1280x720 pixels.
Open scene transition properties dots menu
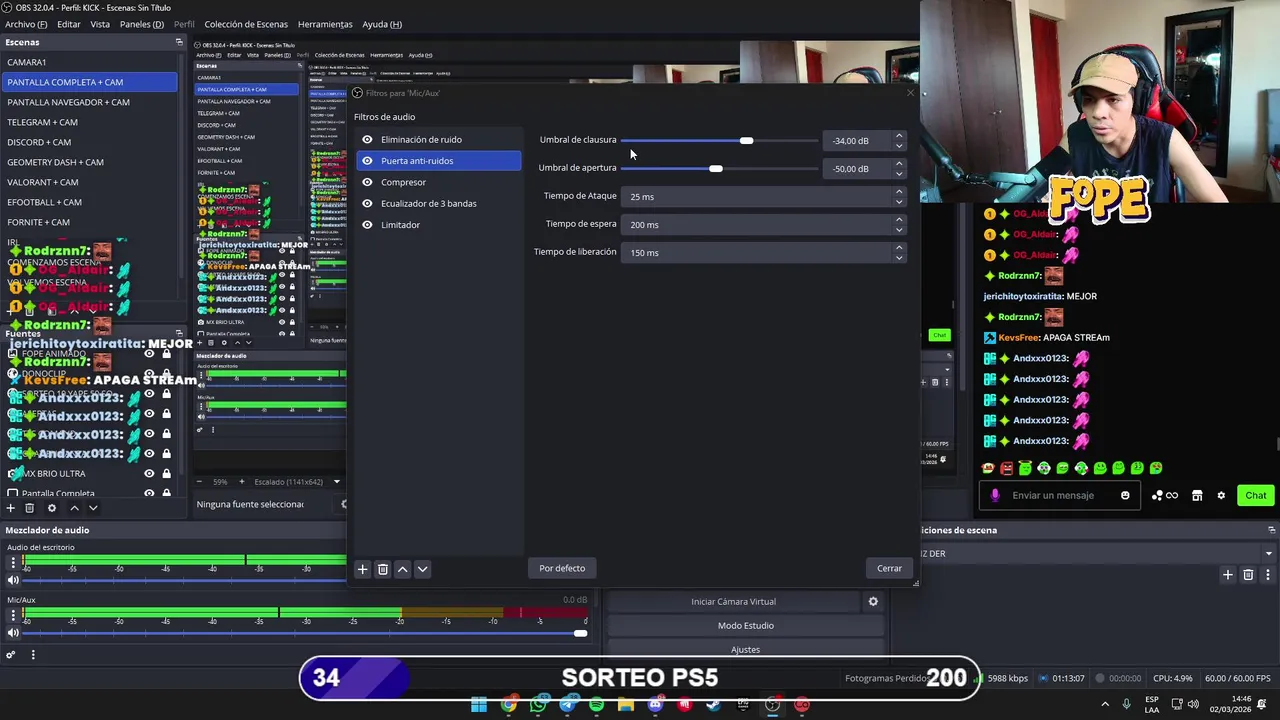[1268, 575]
